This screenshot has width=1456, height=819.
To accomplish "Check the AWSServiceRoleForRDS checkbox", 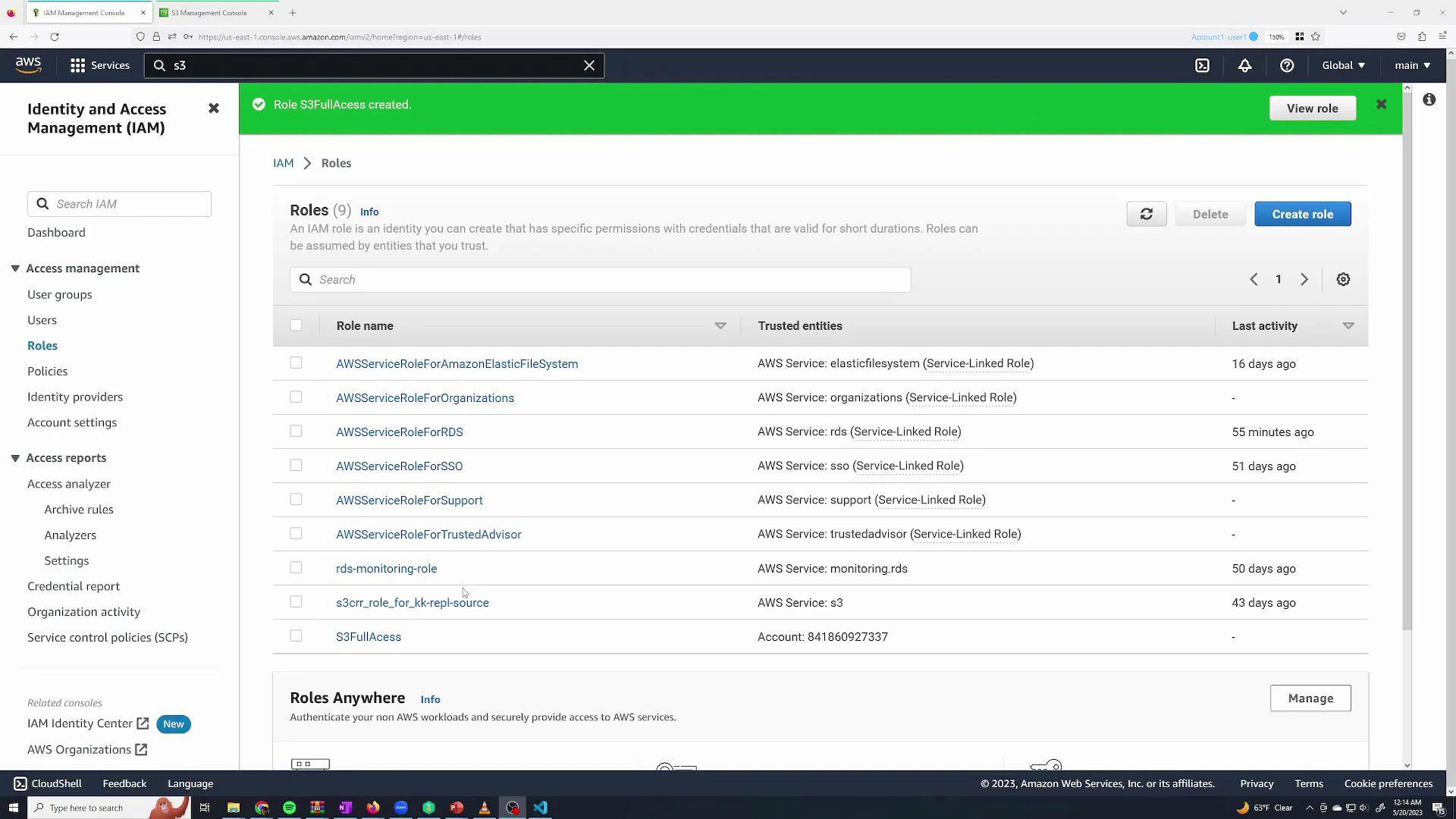I will tap(296, 431).
